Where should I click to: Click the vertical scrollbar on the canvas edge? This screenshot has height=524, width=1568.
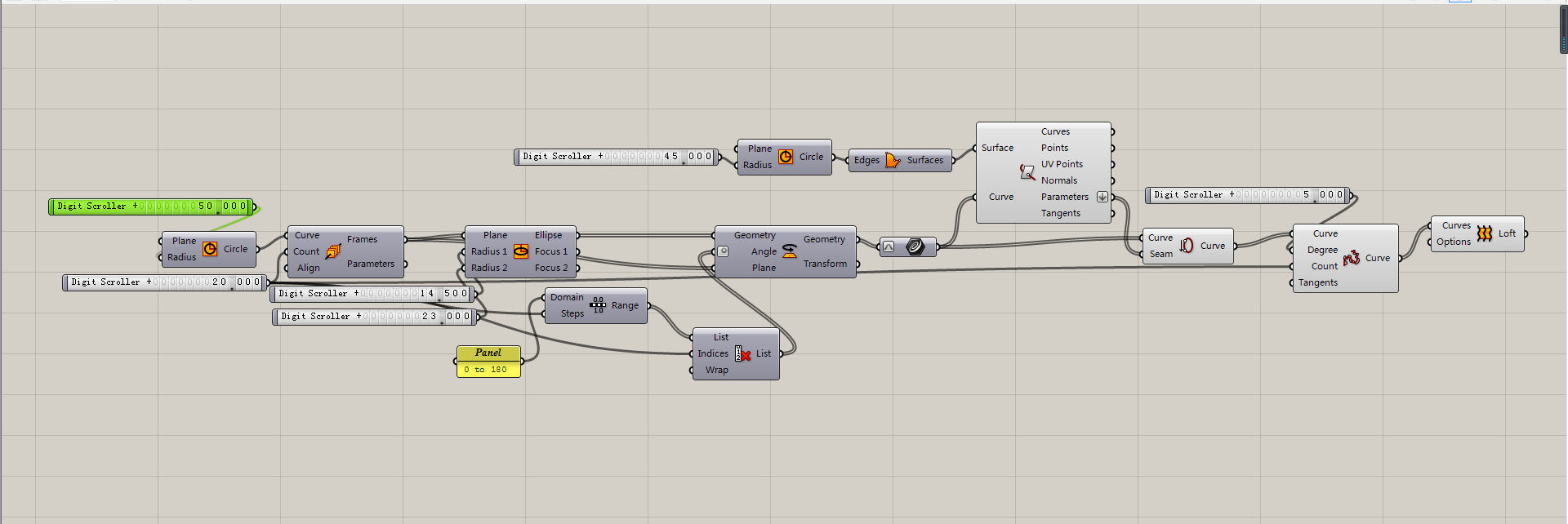pyautogui.click(x=1563, y=29)
